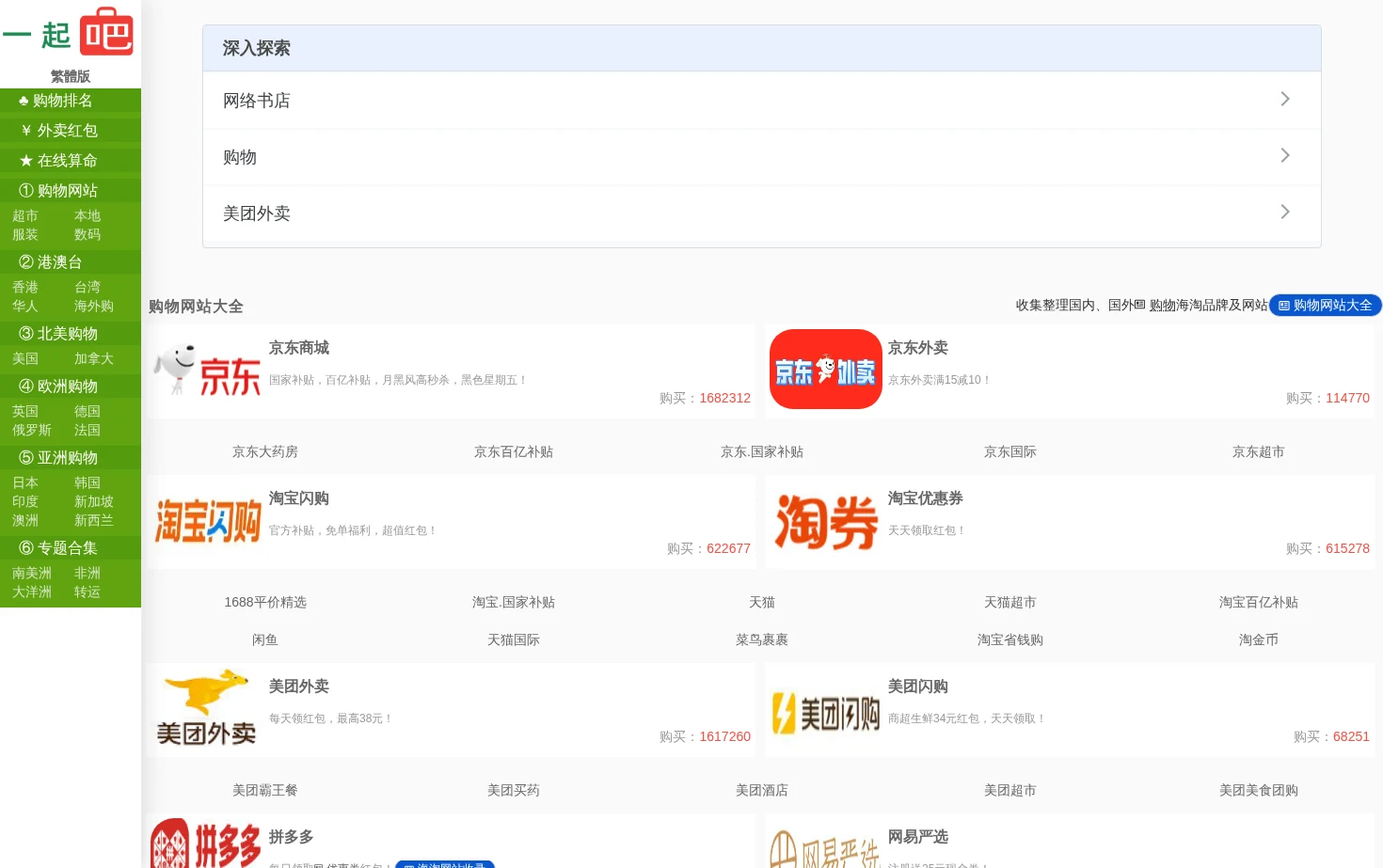Open 淘金币 link
This screenshot has height=868, width=1383.
coord(1259,640)
